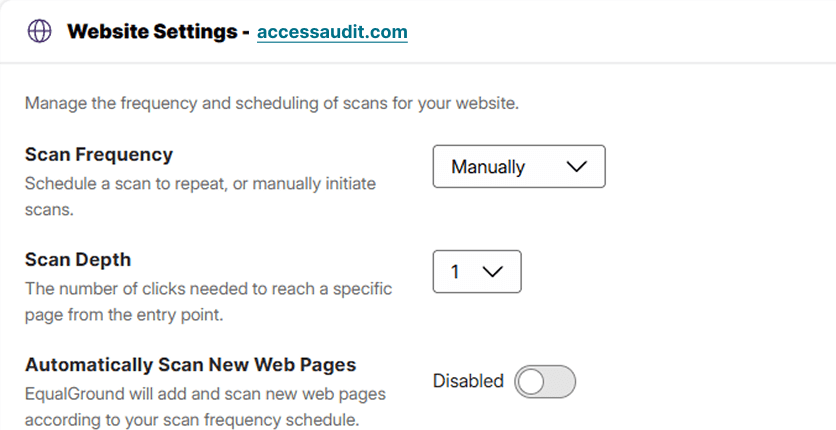Screen dimensions: 836x430
Task: Click 'according to your scan frequency schedule' text
Action: point(189,420)
